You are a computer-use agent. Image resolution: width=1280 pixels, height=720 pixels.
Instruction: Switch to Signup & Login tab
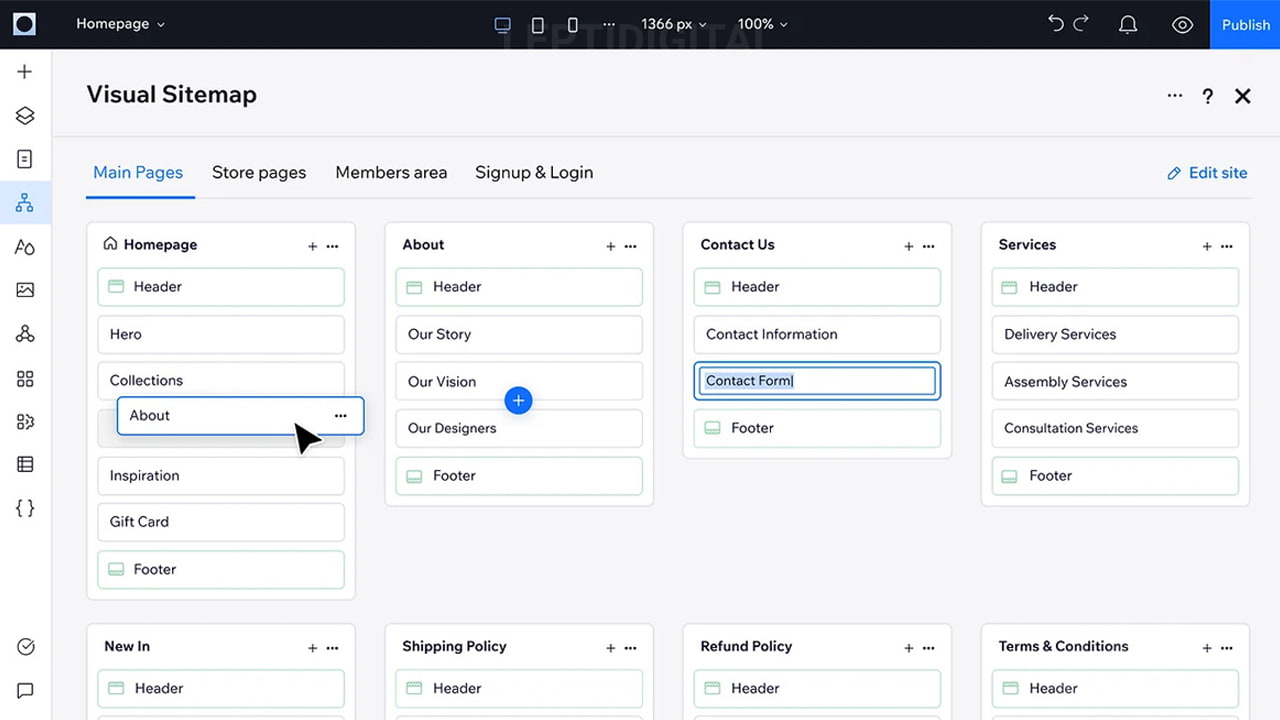(534, 172)
